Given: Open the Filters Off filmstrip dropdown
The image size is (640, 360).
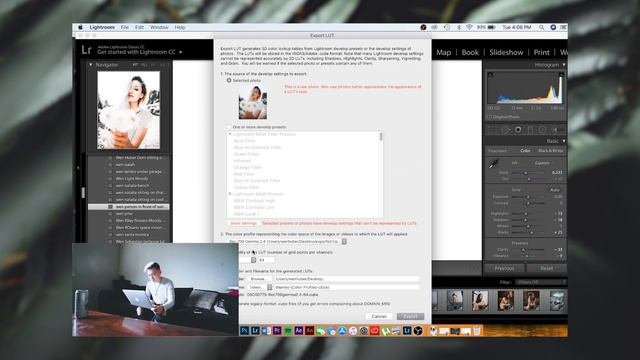Looking at the screenshot, I should pyautogui.click(x=540, y=282).
